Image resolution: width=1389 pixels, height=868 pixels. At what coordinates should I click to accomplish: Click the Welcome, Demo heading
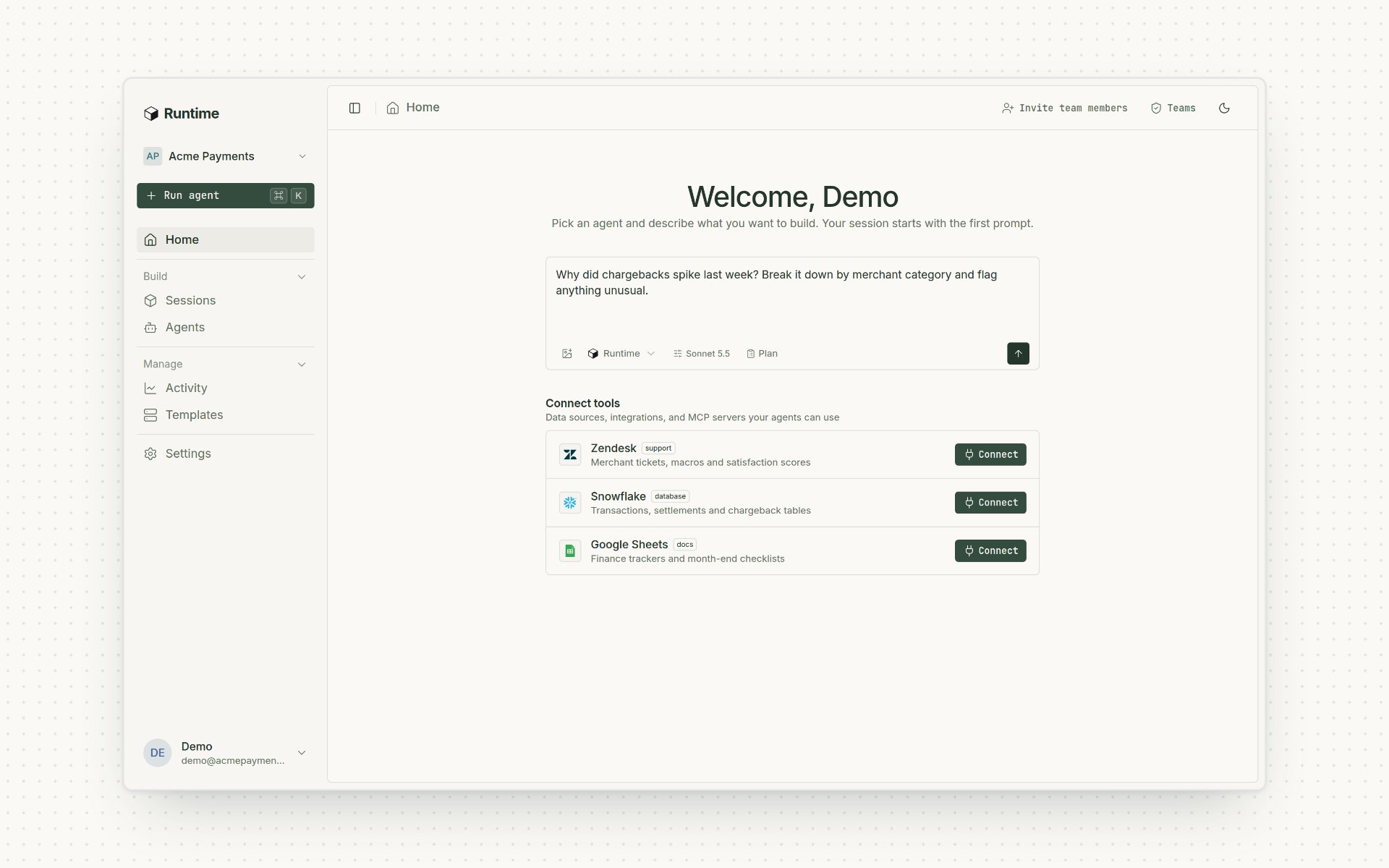click(792, 197)
